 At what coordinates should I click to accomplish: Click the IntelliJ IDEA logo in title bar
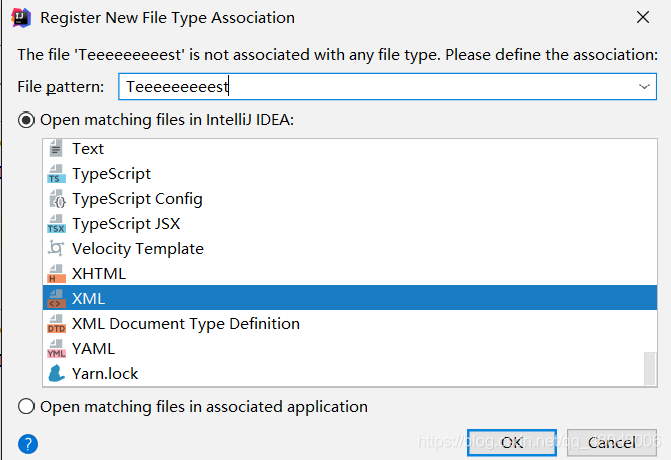tap(21, 18)
